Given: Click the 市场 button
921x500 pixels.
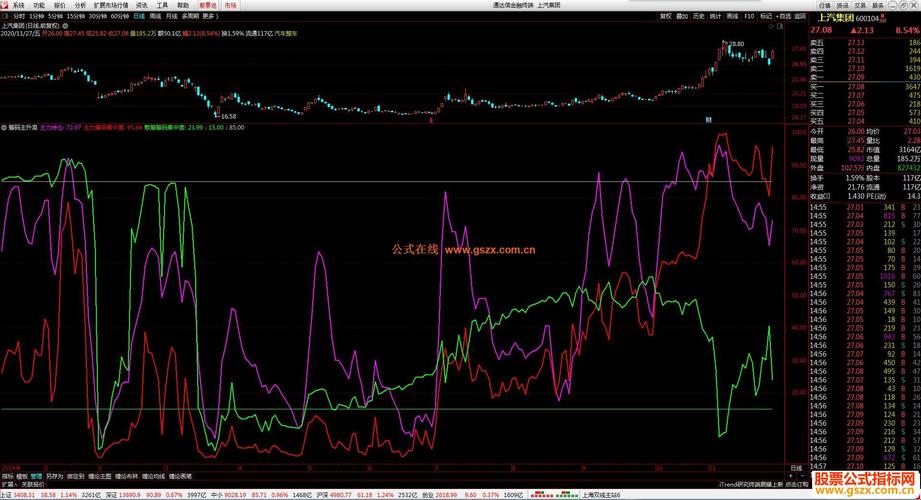Looking at the screenshot, I should tap(230, 5).
